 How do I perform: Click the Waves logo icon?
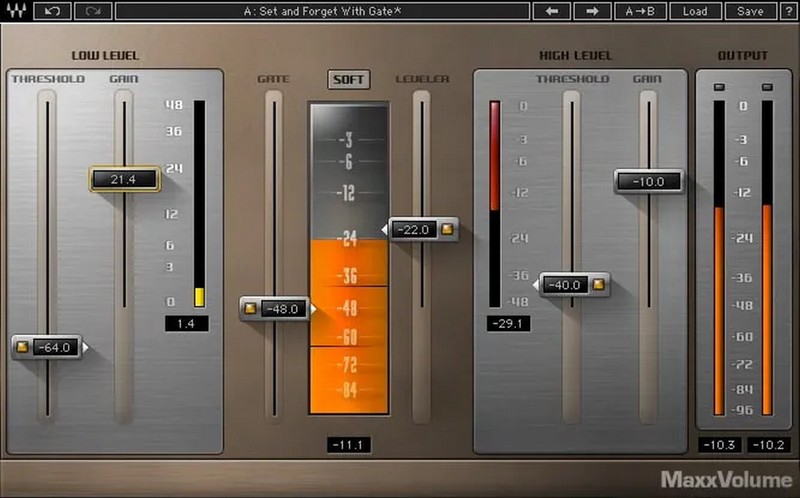16,11
